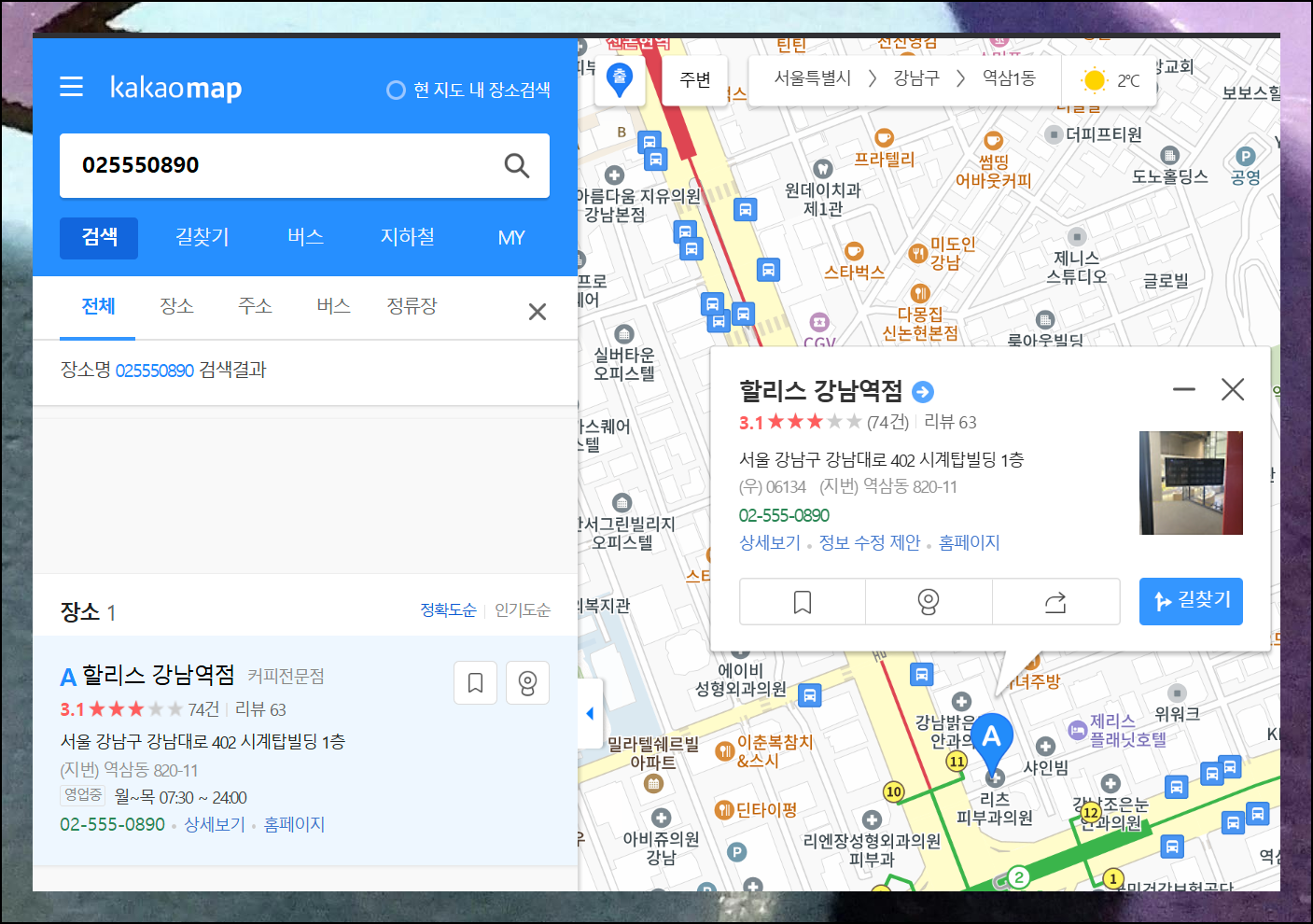Collapse the side panel with arrow handle
1313x924 pixels.
click(x=590, y=714)
